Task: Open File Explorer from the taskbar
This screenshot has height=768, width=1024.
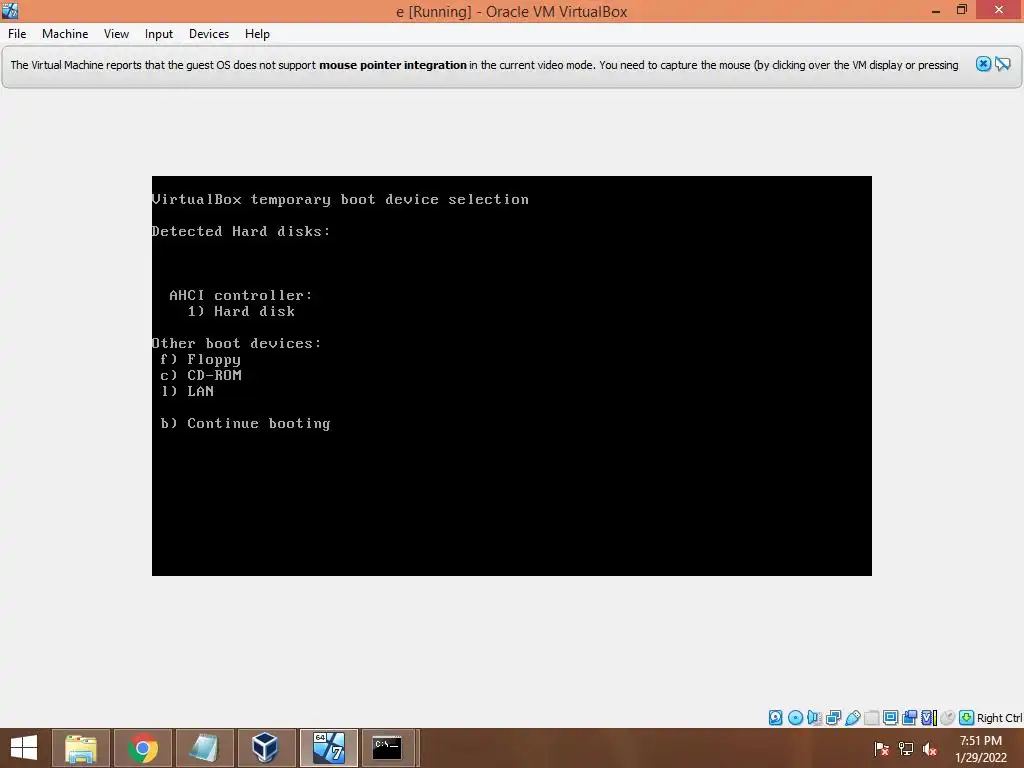Action: point(80,748)
